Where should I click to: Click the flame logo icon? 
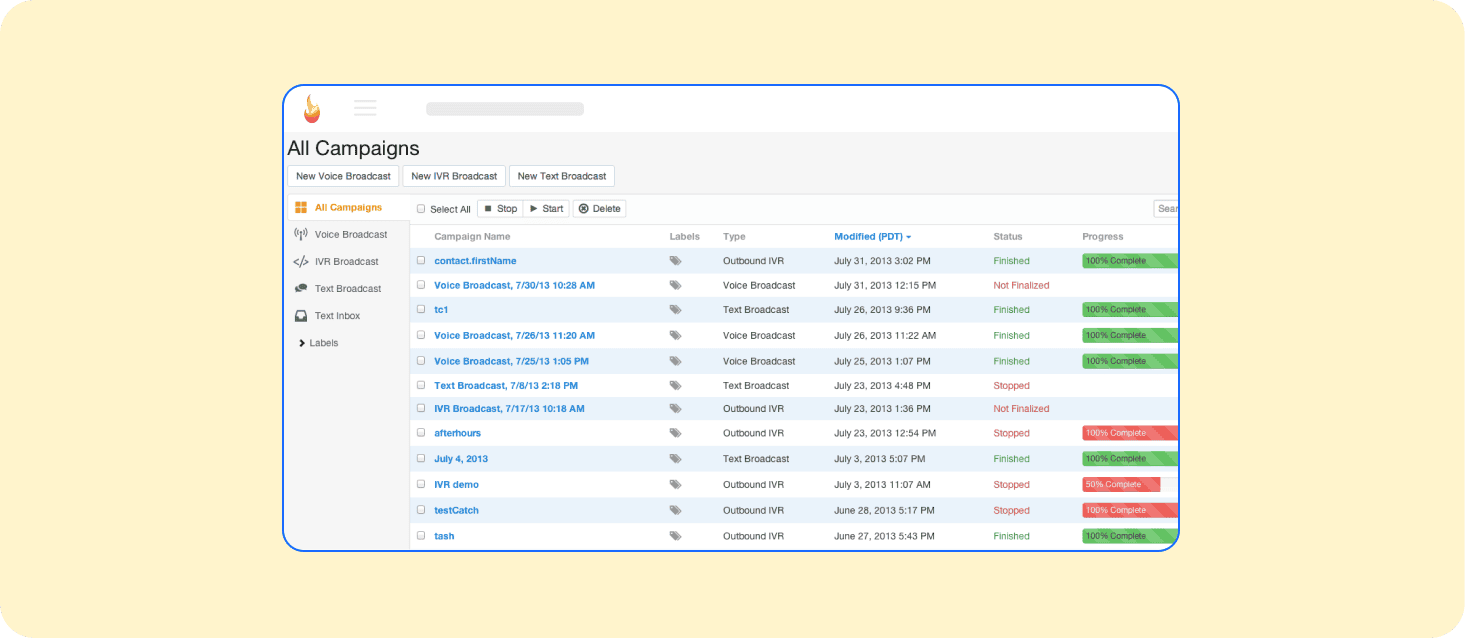(x=312, y=109)
